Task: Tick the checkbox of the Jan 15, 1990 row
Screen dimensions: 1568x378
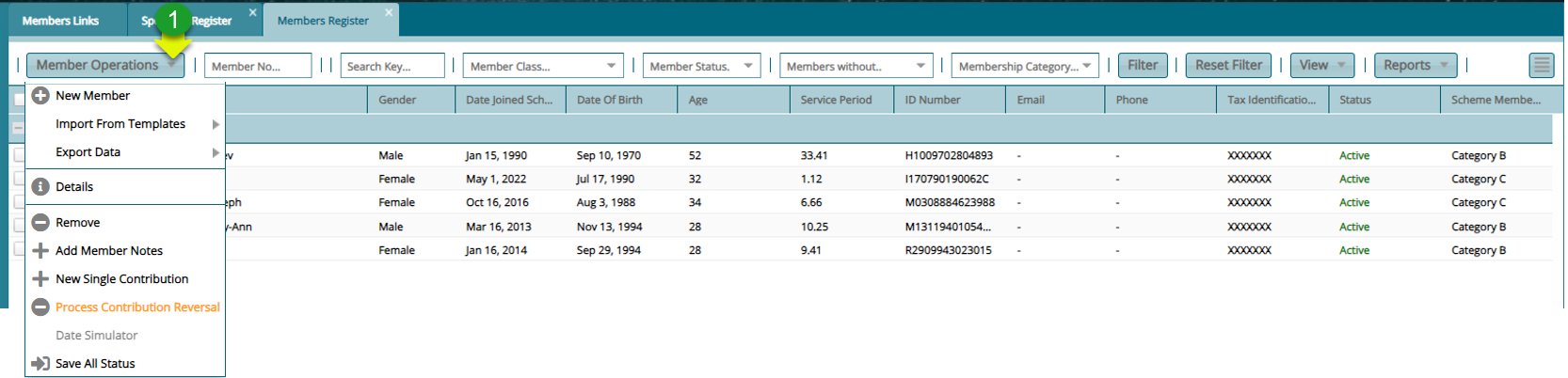Action: tap(19, 155)
